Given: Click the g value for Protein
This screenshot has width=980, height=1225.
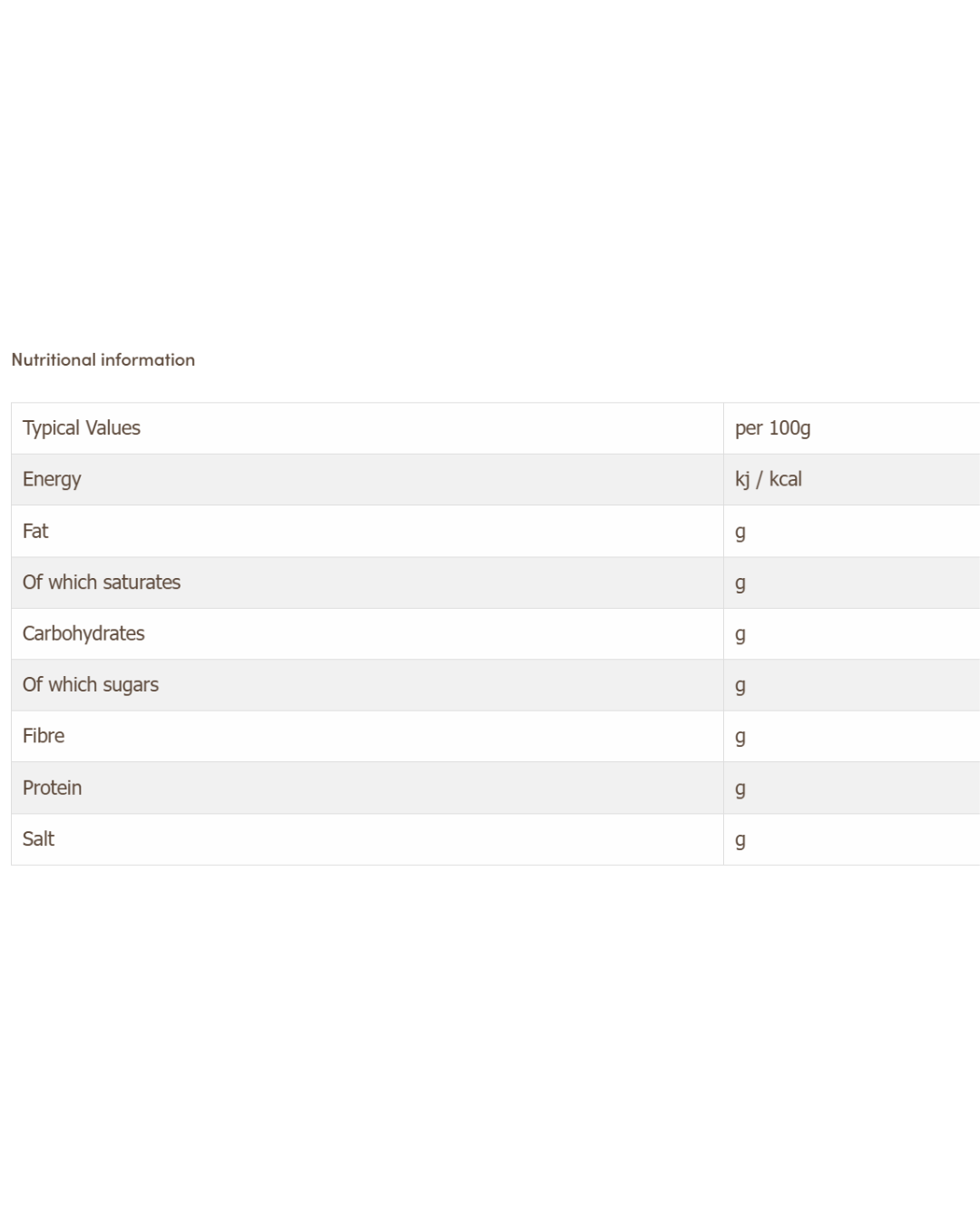Looking at the screenshot, I should coord(740,789).
